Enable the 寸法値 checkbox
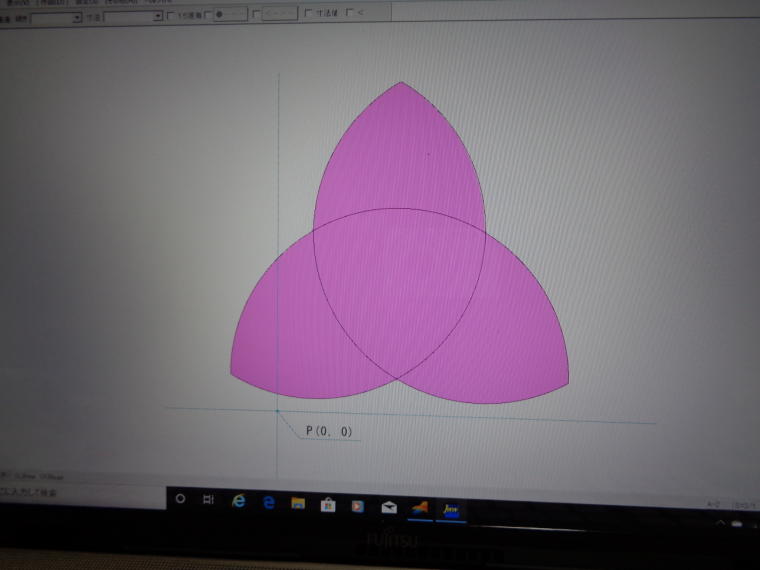 coord(307,14)
